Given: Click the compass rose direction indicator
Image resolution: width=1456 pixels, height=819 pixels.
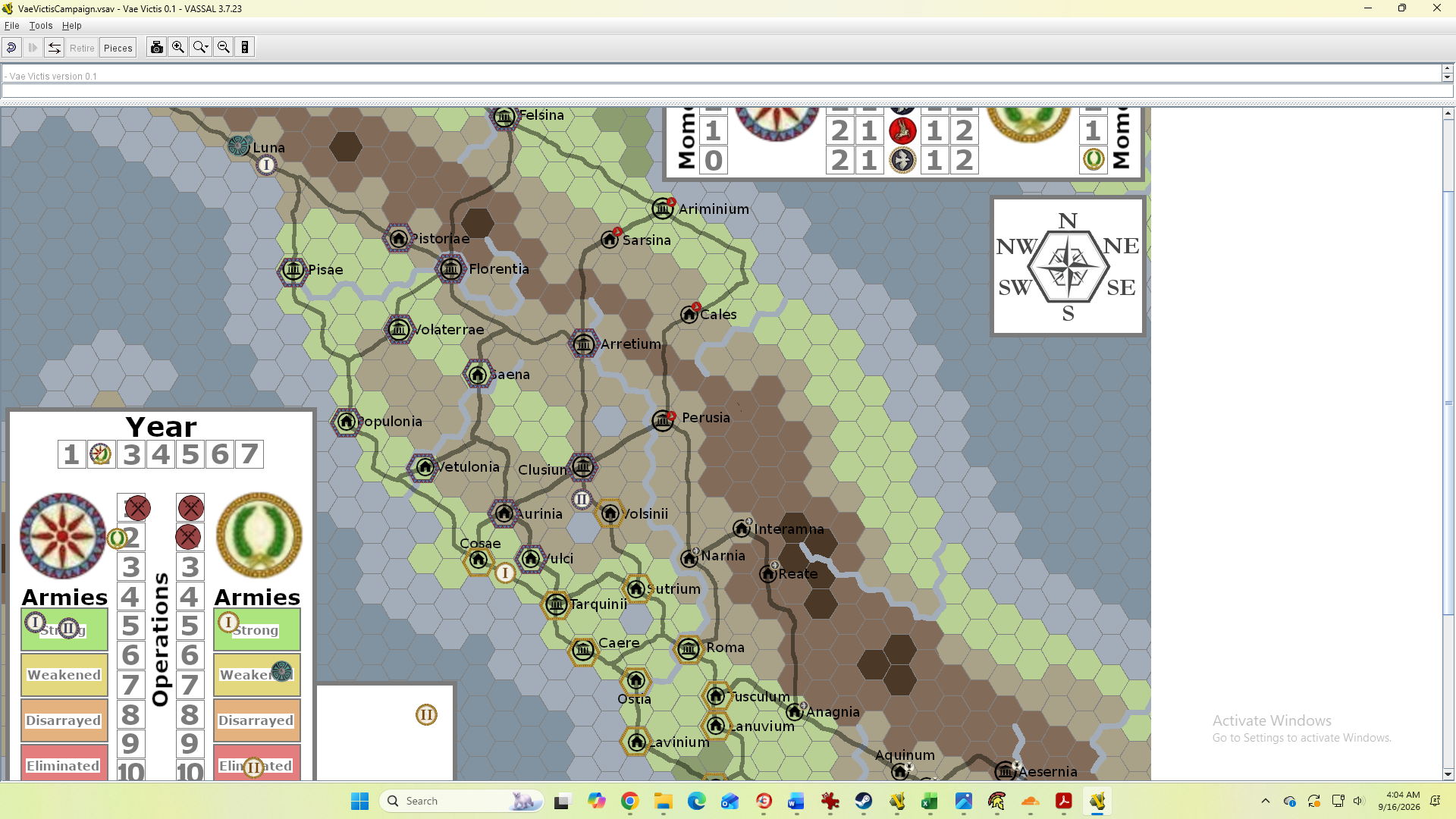Looking at the screenshot, I should [x=1068, y=266].
